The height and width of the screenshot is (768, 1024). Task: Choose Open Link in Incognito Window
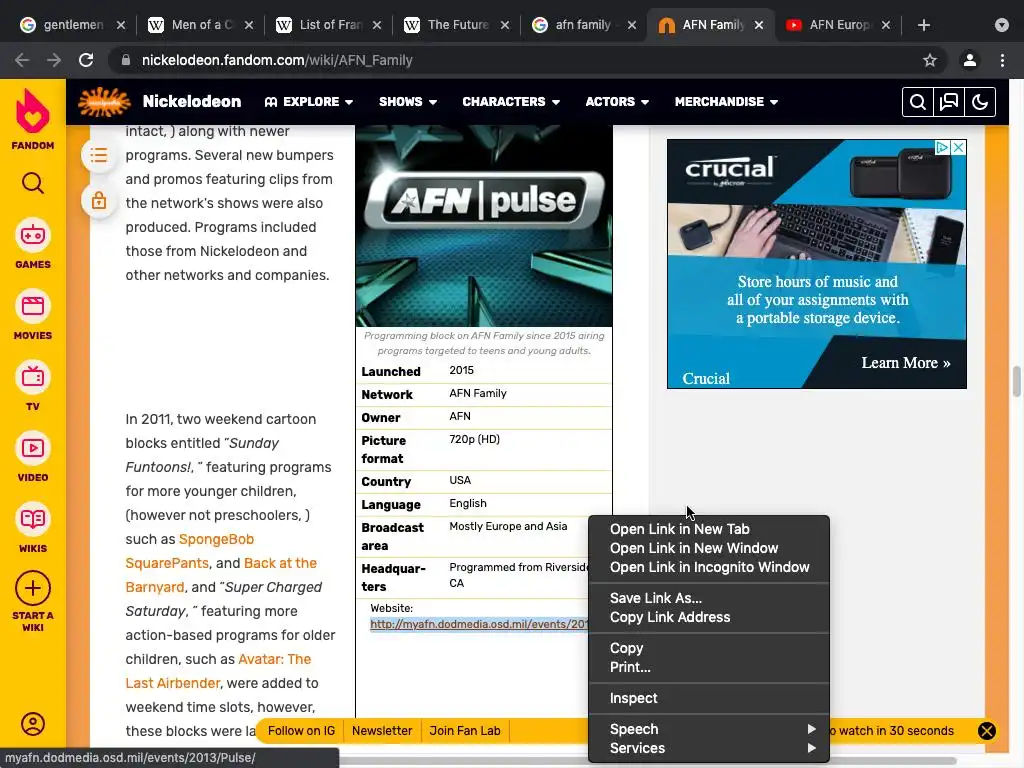709,567
